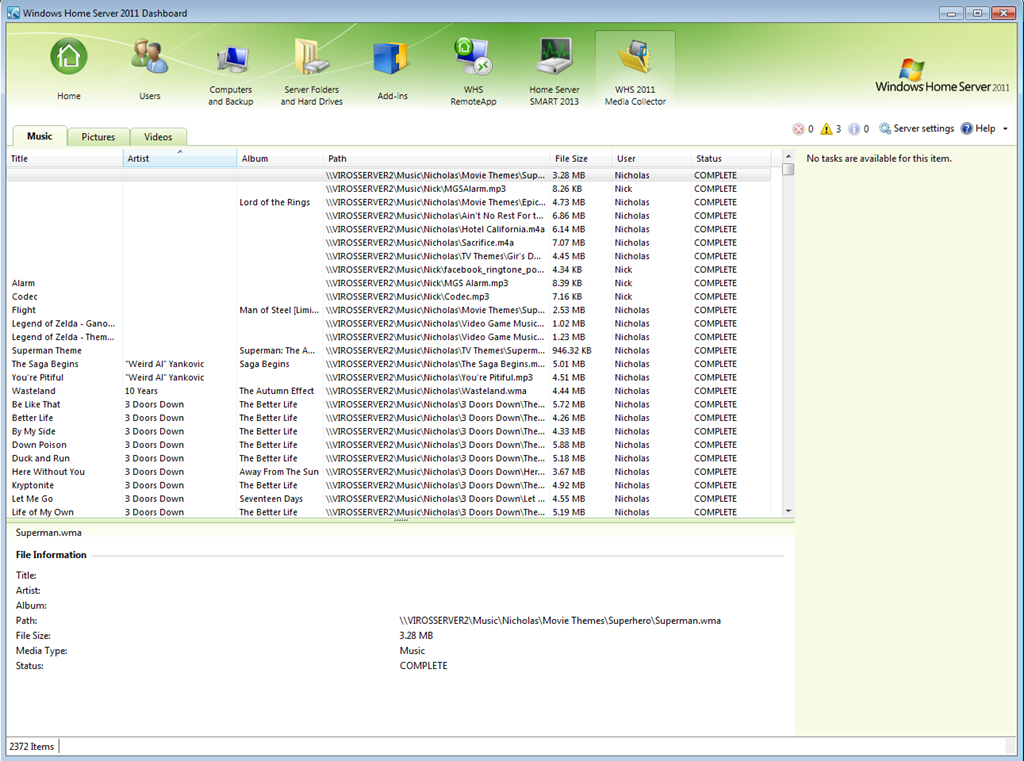Screen dimensions: 1024x761
Task: Click the Hotel California.m4a path cell
Action: pyautogui.click(x=435, y=229)
